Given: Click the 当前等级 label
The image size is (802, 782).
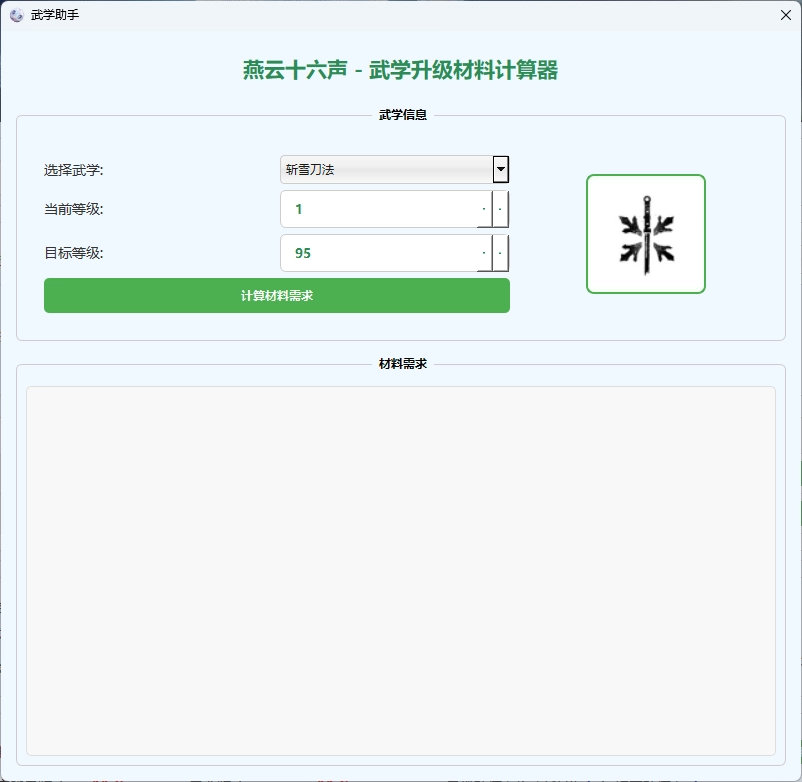Looking at the screenshot, I should [74, 210].
